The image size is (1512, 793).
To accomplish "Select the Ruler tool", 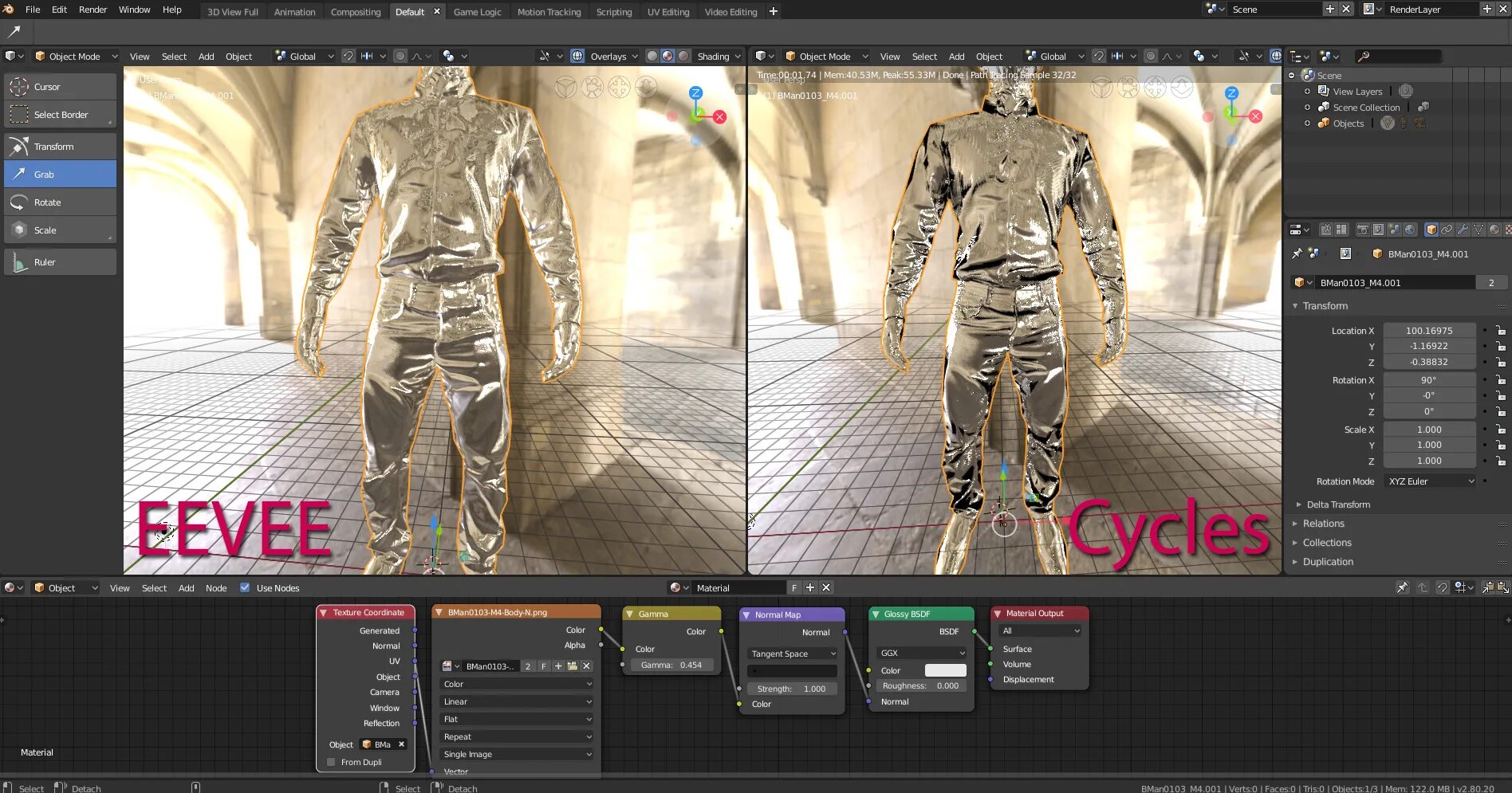I will coord(61,262).
